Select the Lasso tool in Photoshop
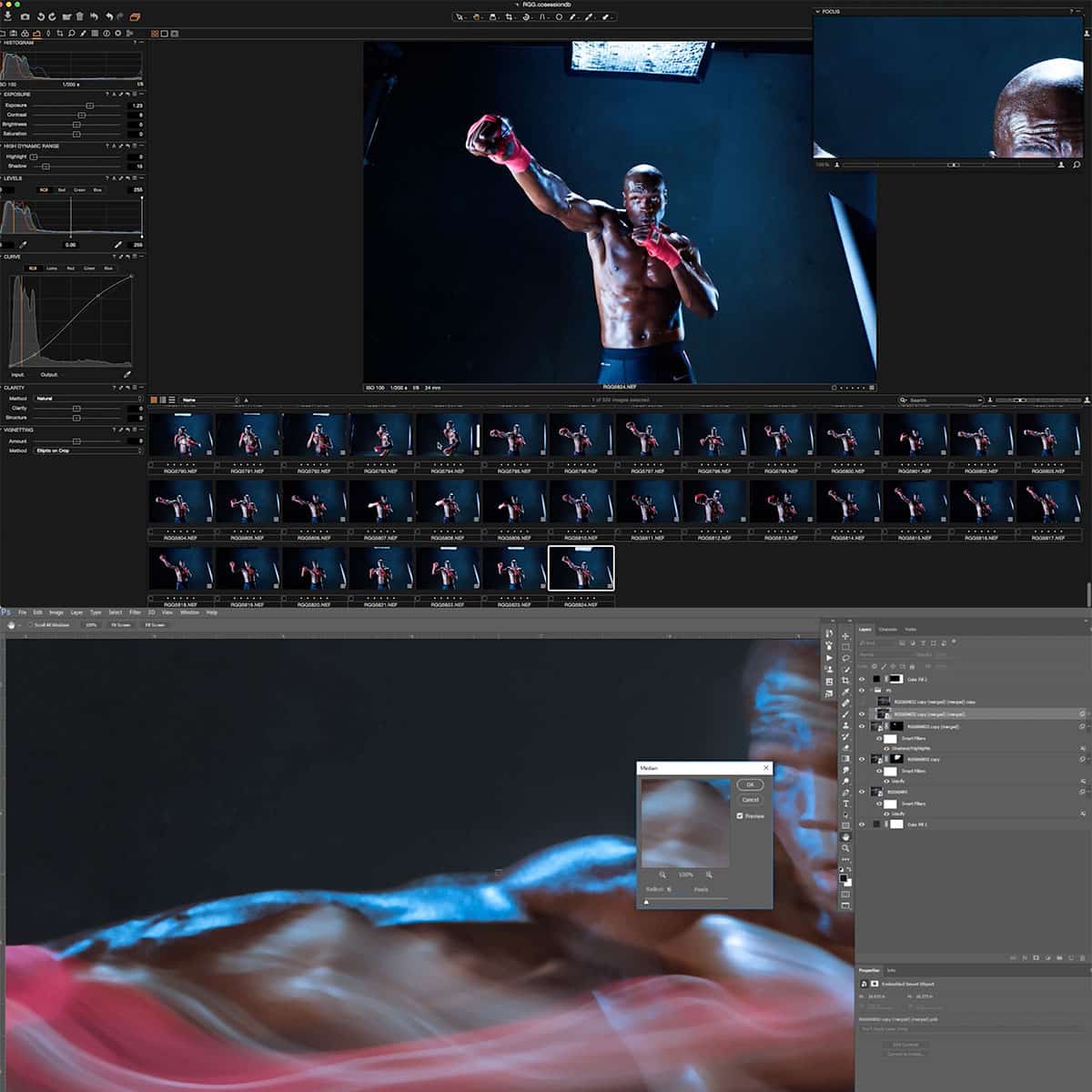 (x=845, y=658)
